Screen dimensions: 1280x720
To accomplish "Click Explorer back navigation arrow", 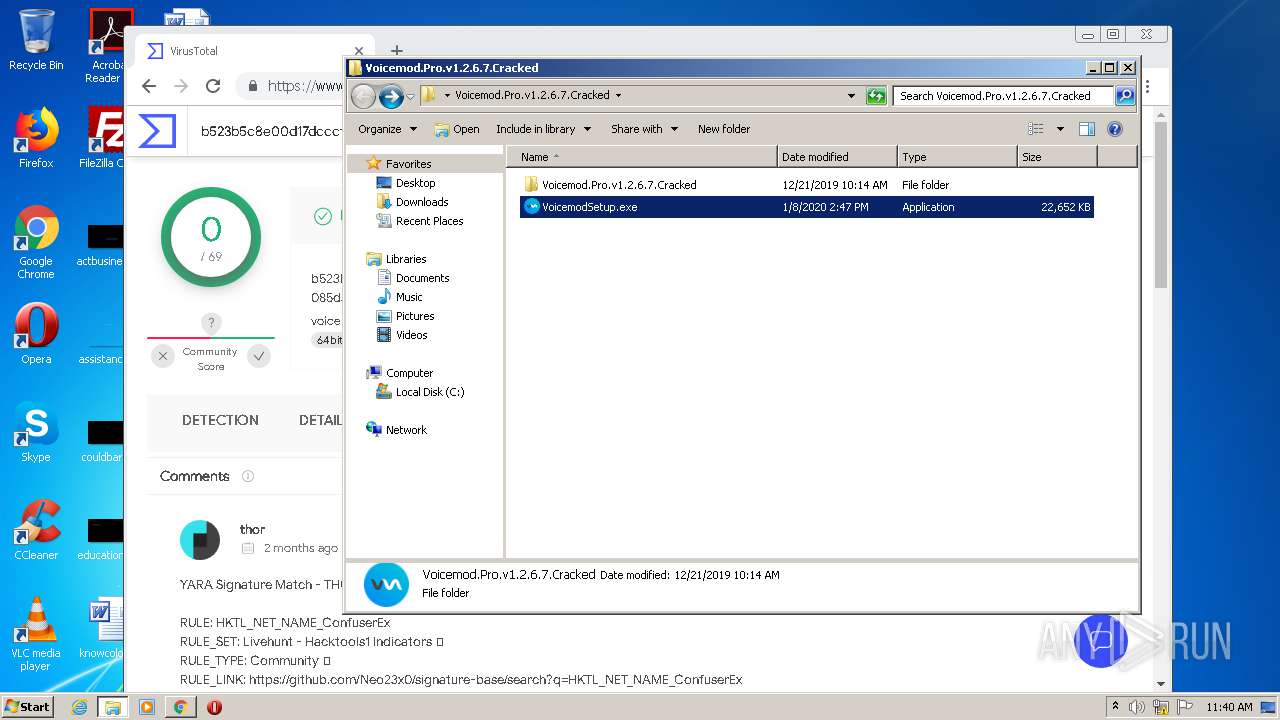I will coord(363,96).
